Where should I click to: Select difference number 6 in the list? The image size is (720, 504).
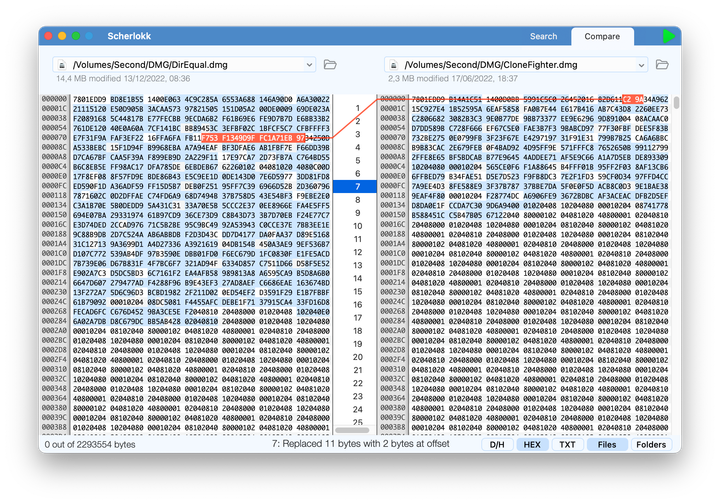pos(357,174)
